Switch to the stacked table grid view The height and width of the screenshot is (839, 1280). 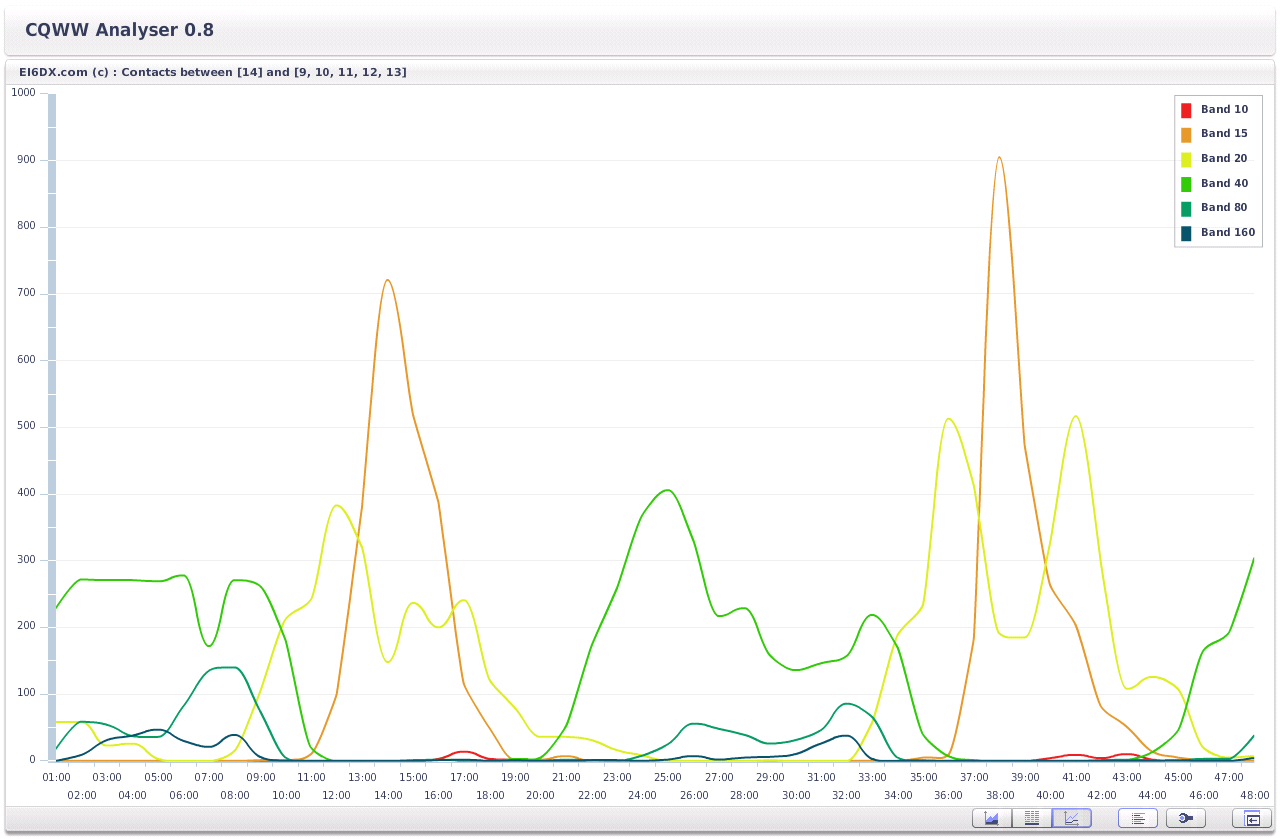click(1031, 818)
